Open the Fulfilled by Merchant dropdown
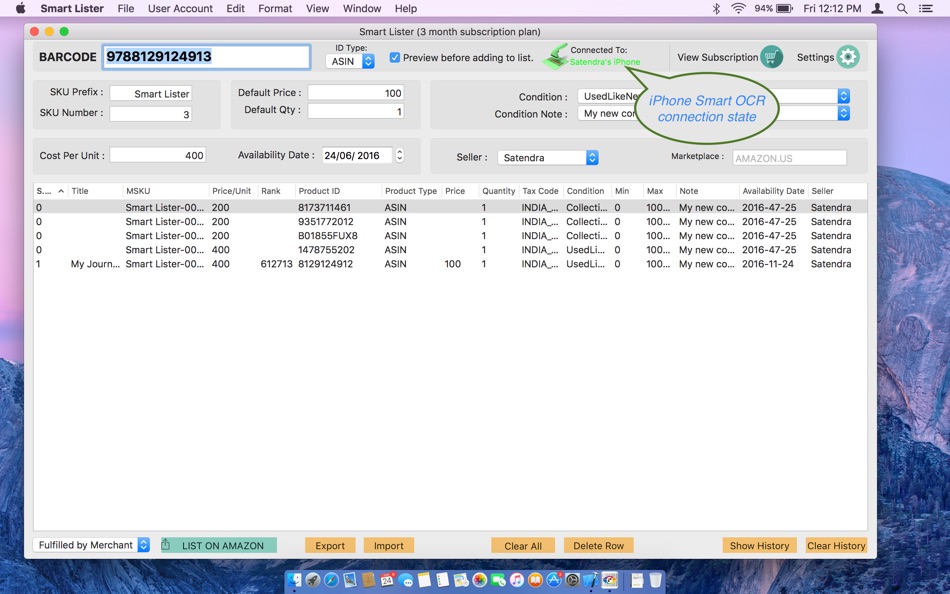 click(x=91, y=545)
